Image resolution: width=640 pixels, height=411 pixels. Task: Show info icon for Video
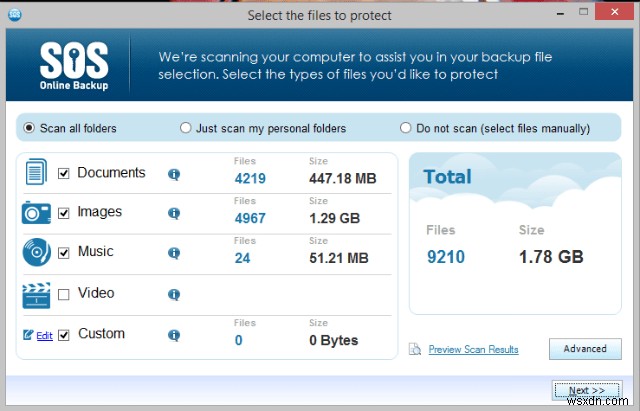pyautogui.click(x=174, y=294)
